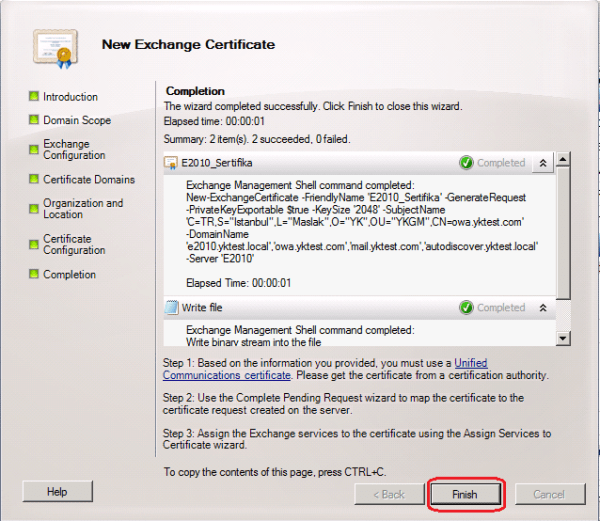The height and width of the screenshot is (521, 600).
Task: Select the Organization and Location step
Action: click(x=83, y=209)
